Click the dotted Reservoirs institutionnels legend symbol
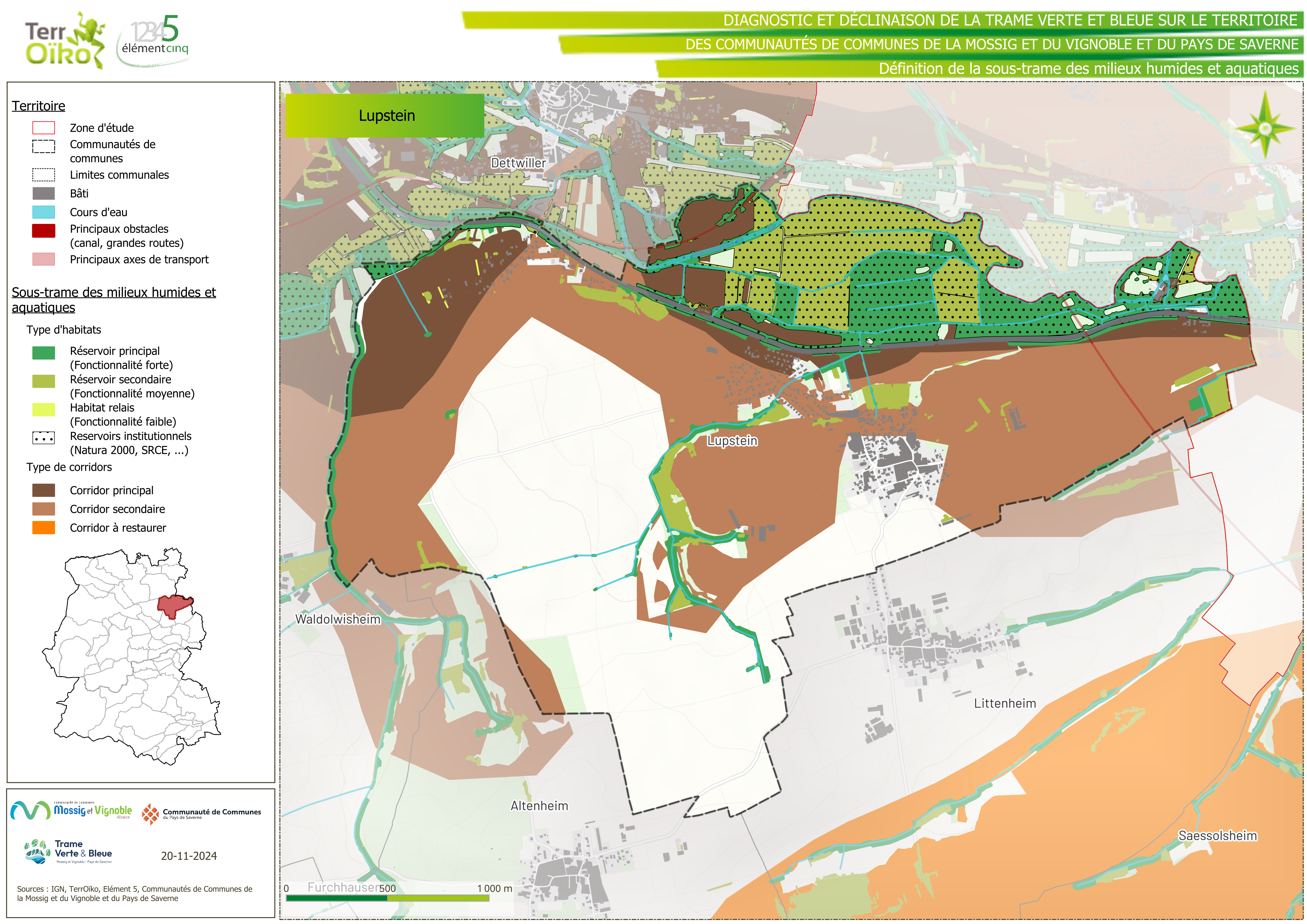Image resolution: width=1307 pixels, height=924 pixels. click(x=43, y=438)
